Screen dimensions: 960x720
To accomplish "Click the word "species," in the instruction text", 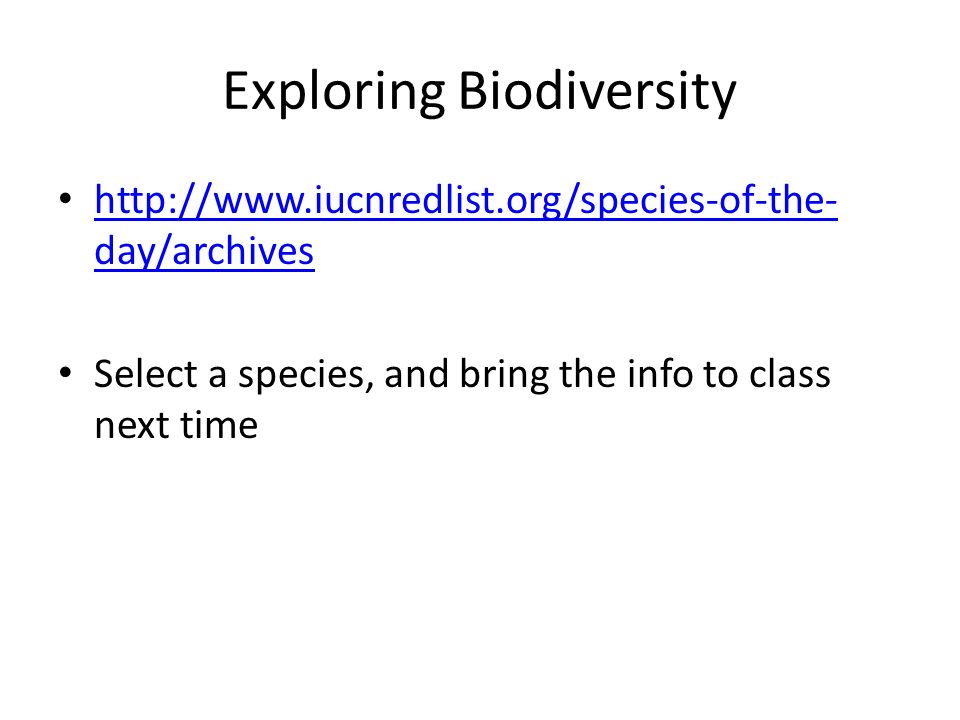I will (306, 375).
